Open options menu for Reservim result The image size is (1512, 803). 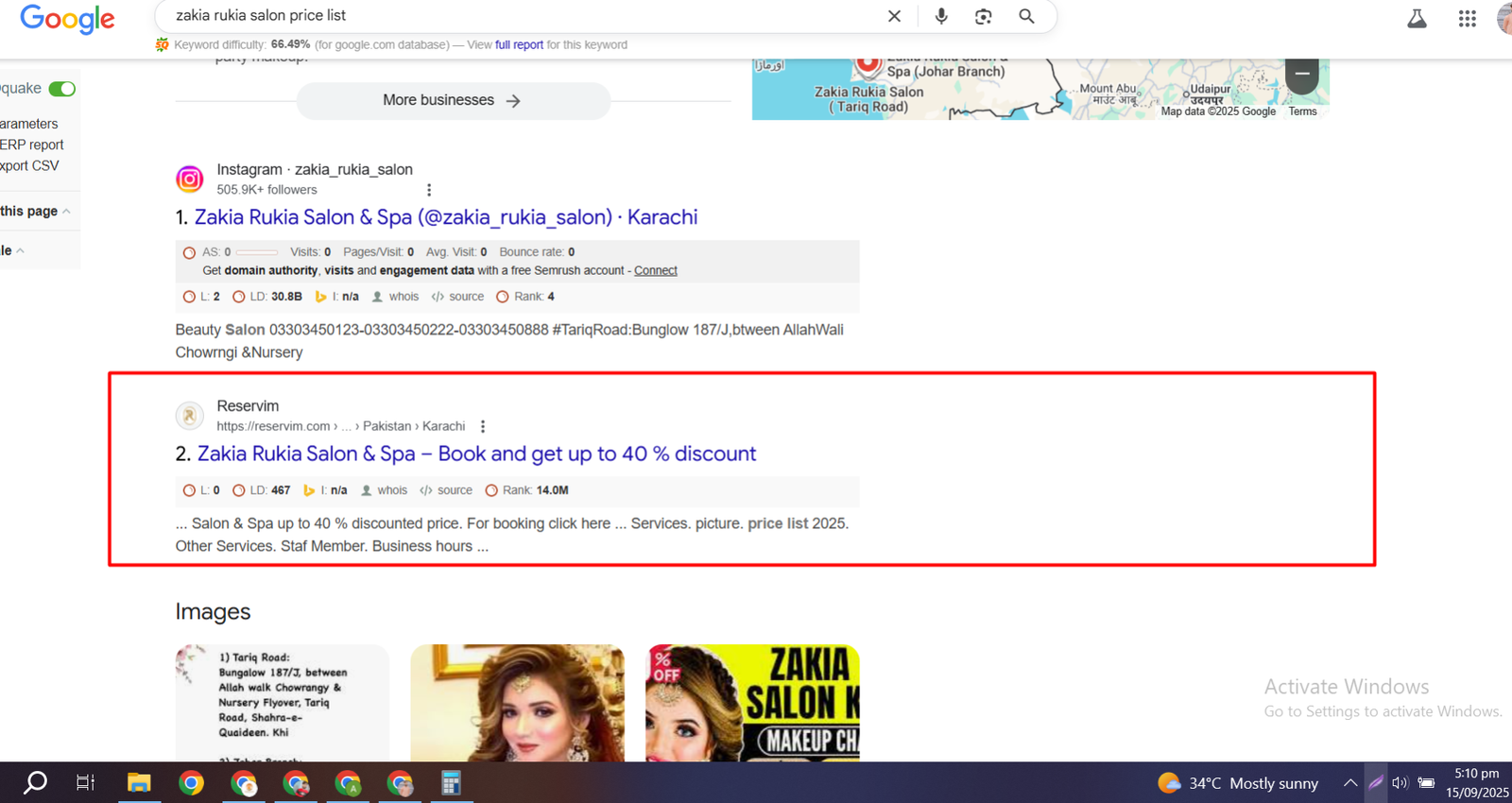(x=483, y=427)
